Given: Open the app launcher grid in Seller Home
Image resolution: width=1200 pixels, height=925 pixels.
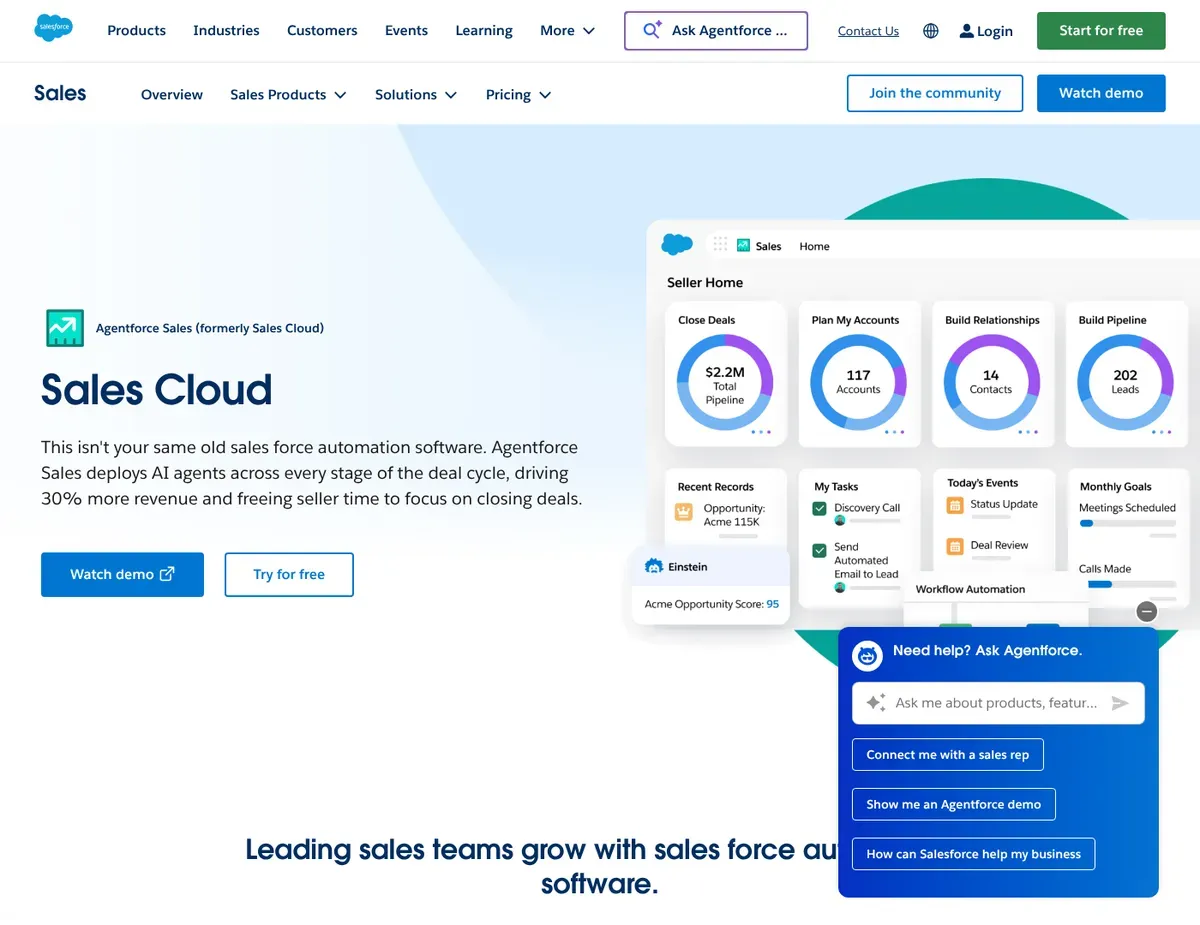Looking at the screenshot, I should click(719, 244).
